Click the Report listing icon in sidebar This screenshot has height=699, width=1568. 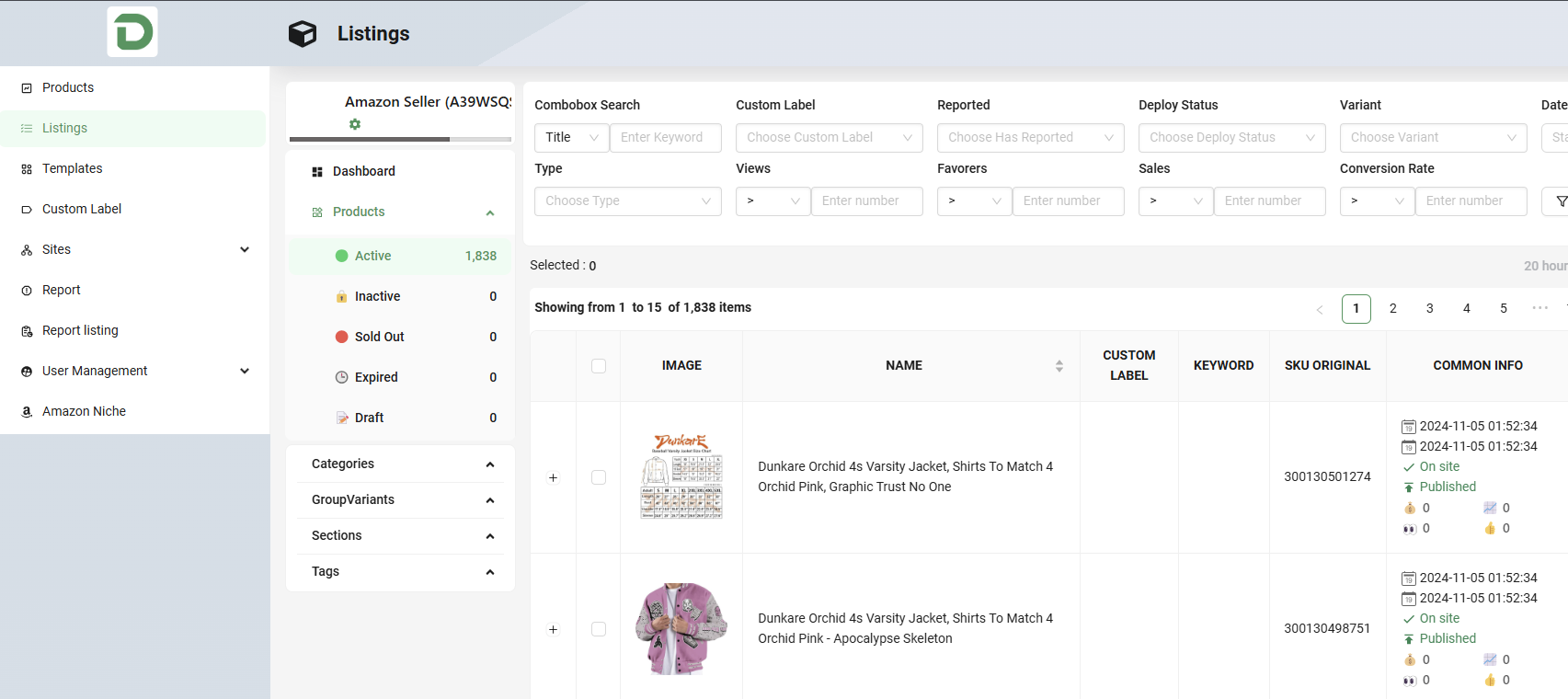(x=27, y=331)
